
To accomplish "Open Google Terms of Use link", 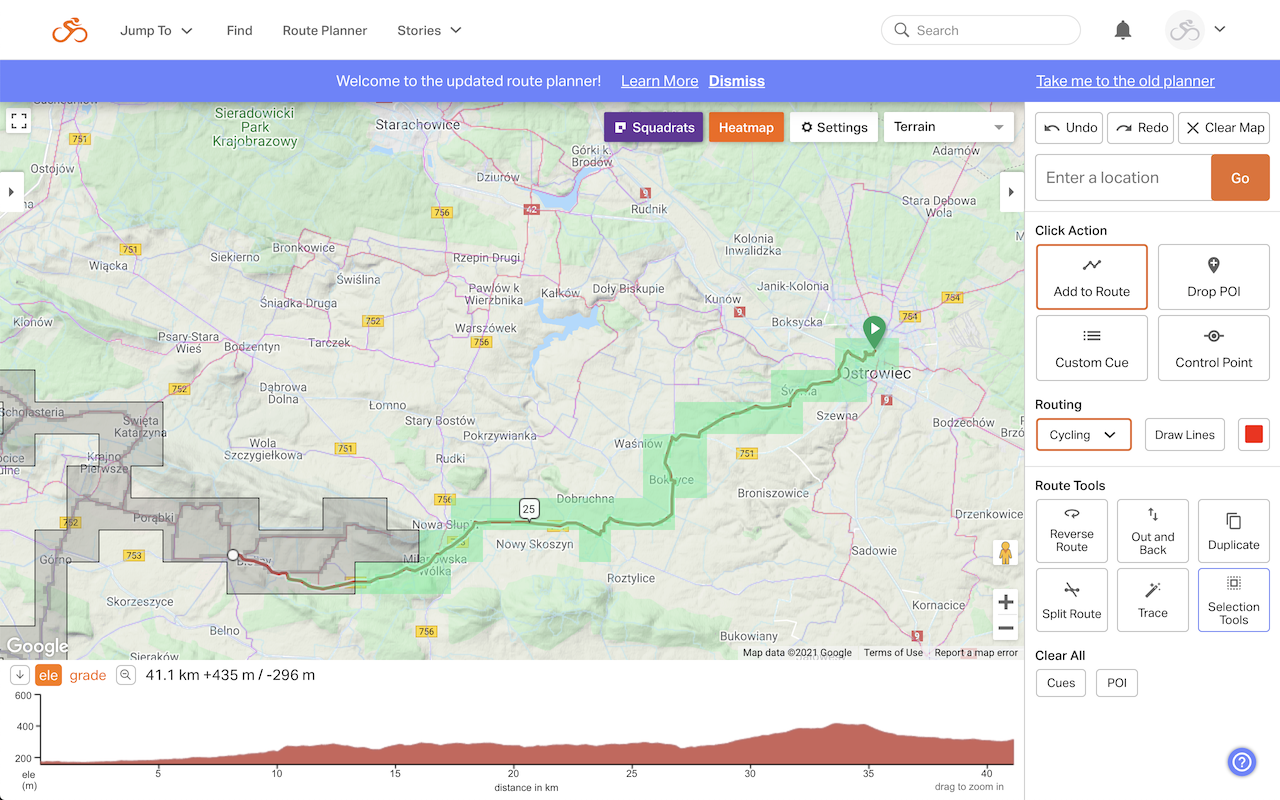I will coord(893,653).
